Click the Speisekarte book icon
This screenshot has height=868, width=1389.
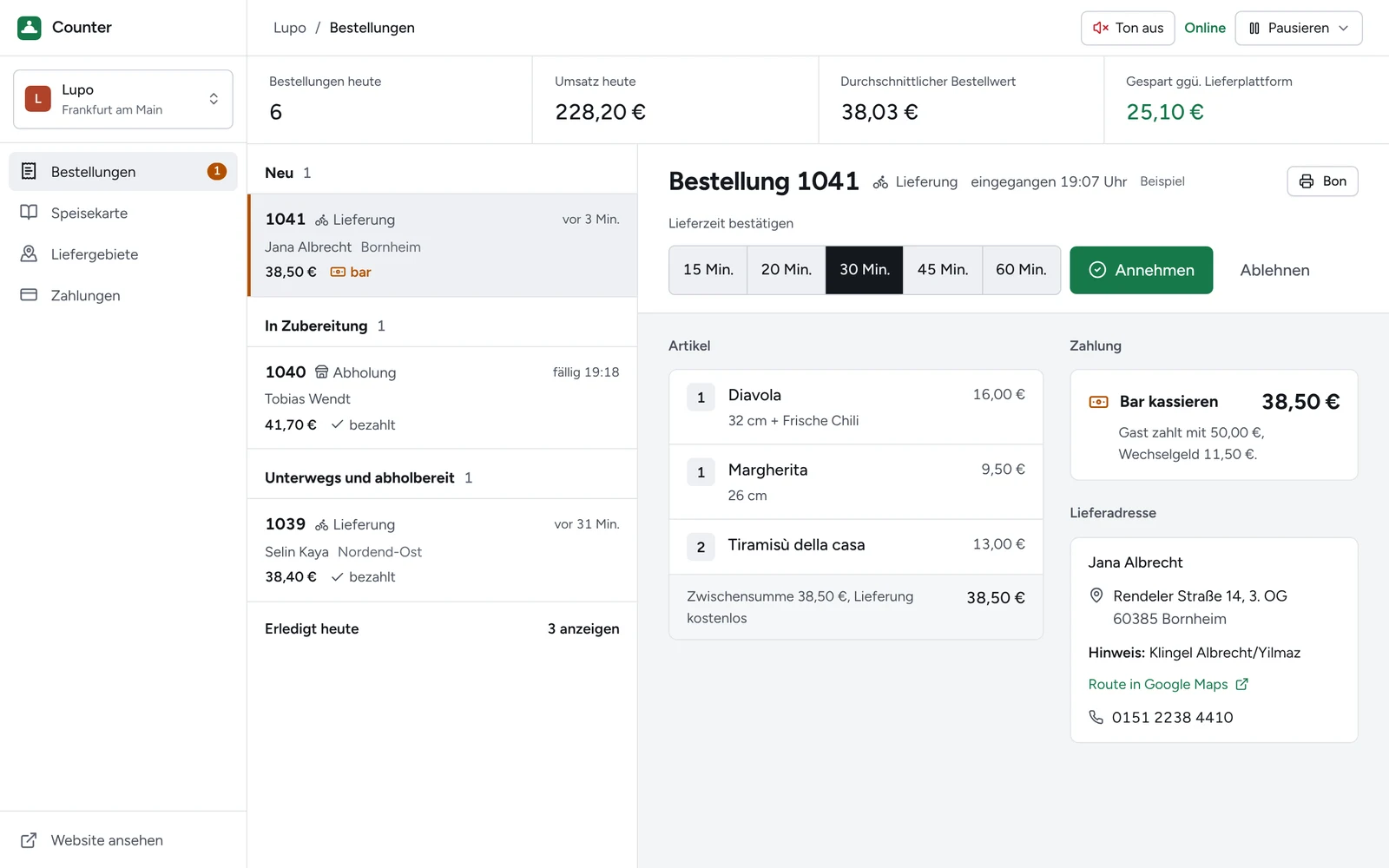coord(29,213)
